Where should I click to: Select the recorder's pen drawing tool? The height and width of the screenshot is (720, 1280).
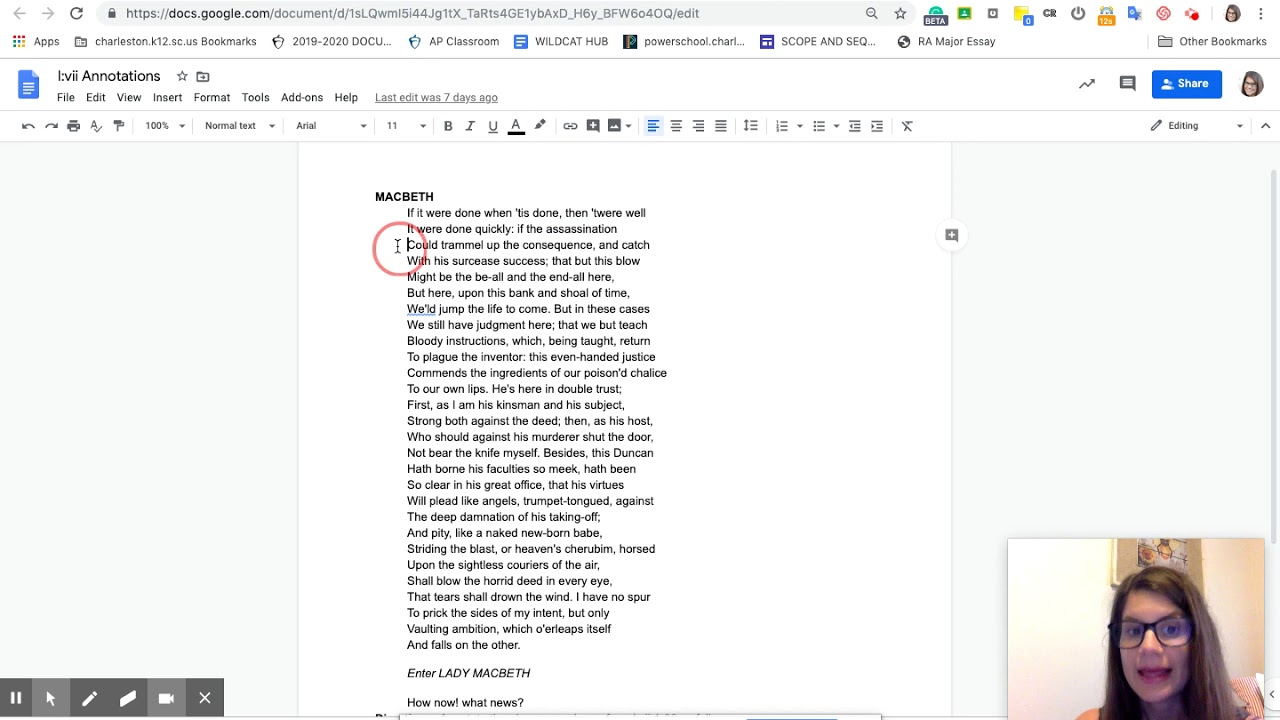(x=89, y=698)
